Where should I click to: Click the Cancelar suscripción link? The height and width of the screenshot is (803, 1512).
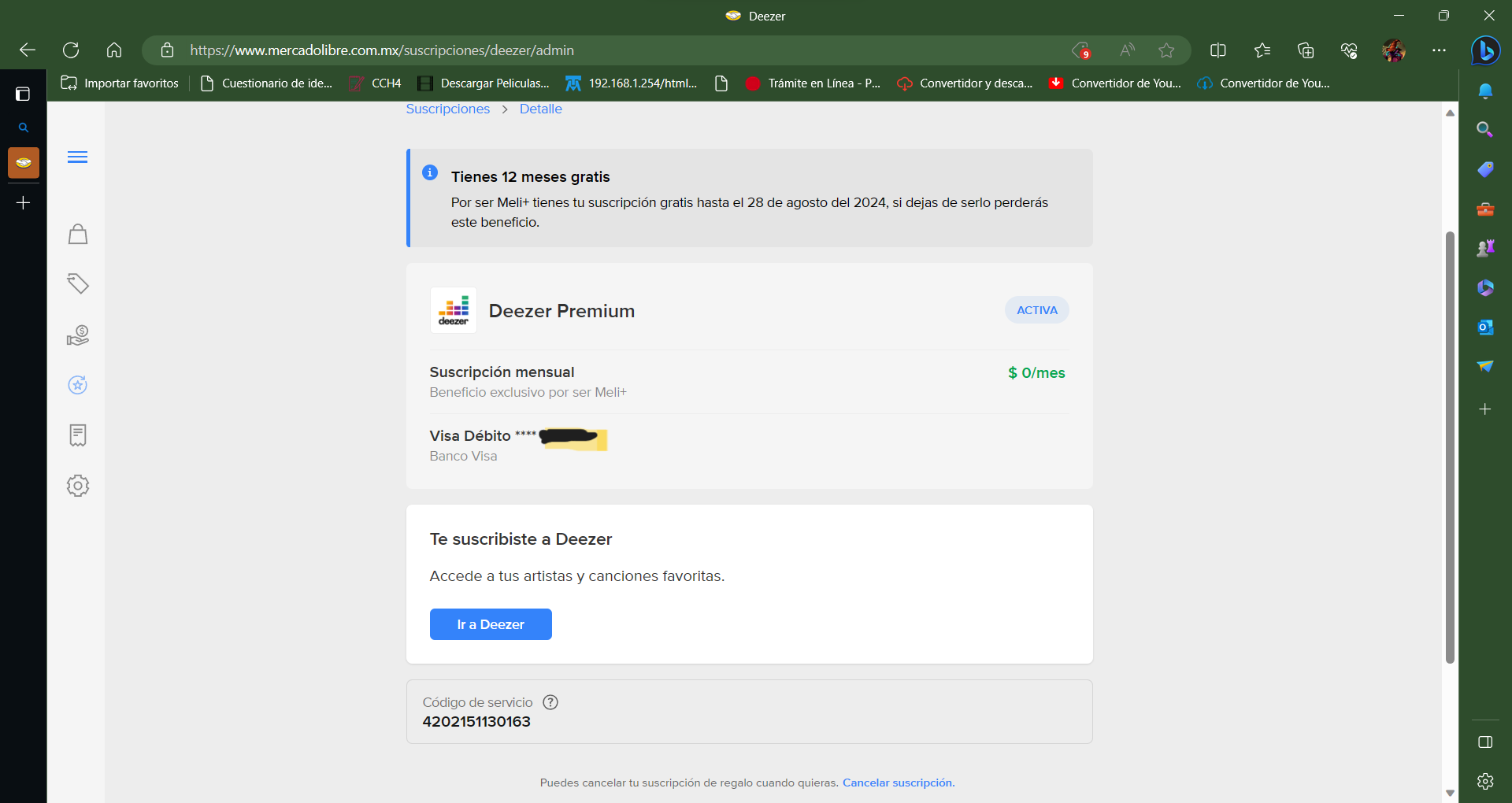[899, 783]
